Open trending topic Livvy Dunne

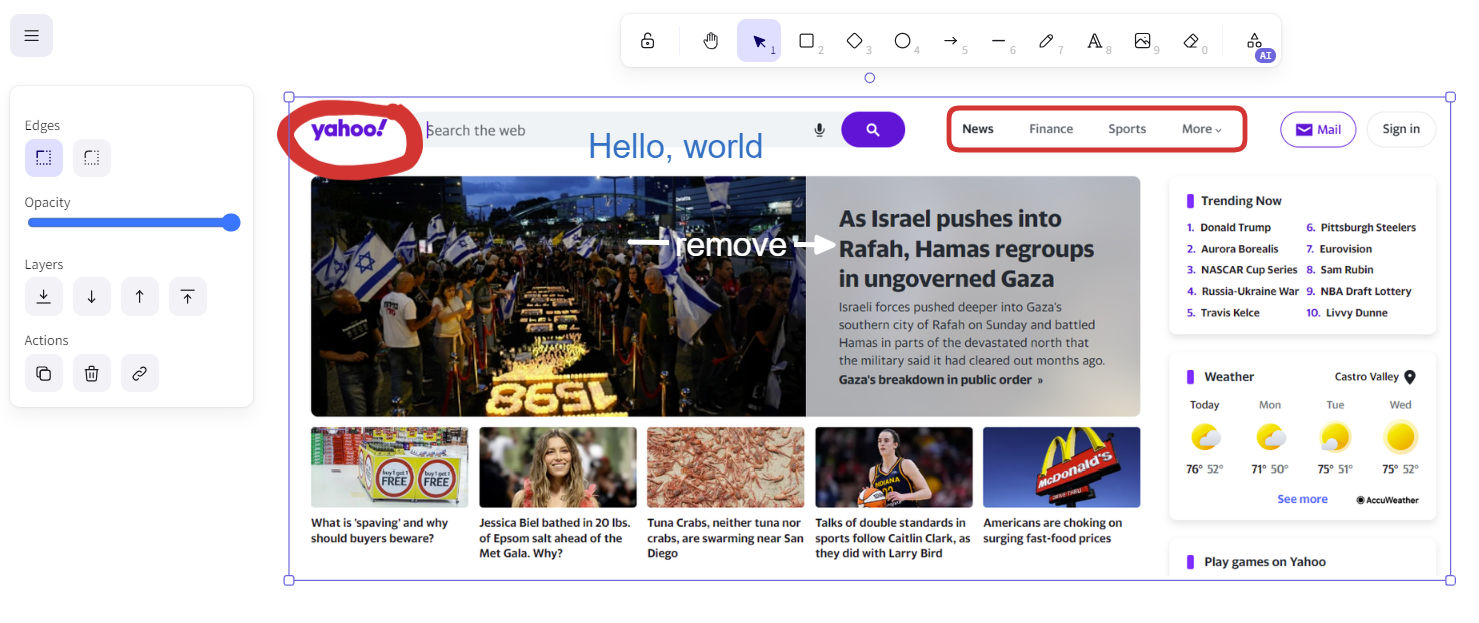tap(1357, 313)
